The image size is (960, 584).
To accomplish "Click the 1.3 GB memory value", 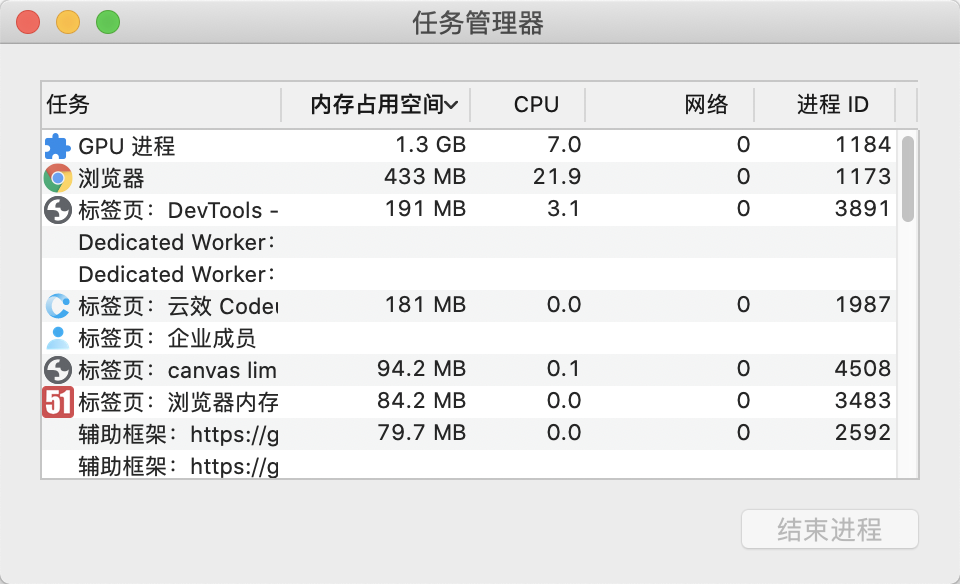I will (430, 144).
